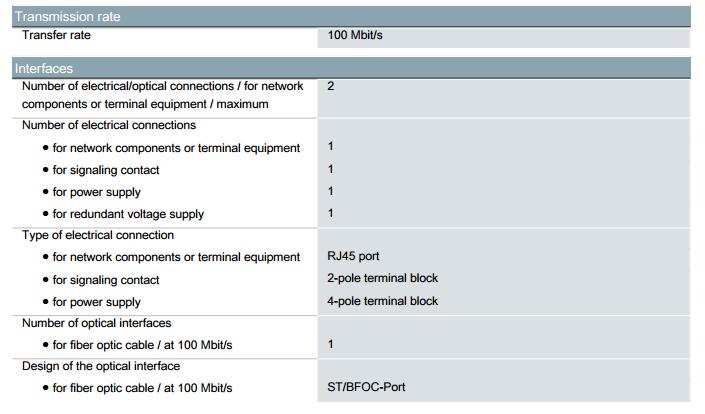
Task: Select for power supply under Type of electrical connection
Action: coord(92,302)
